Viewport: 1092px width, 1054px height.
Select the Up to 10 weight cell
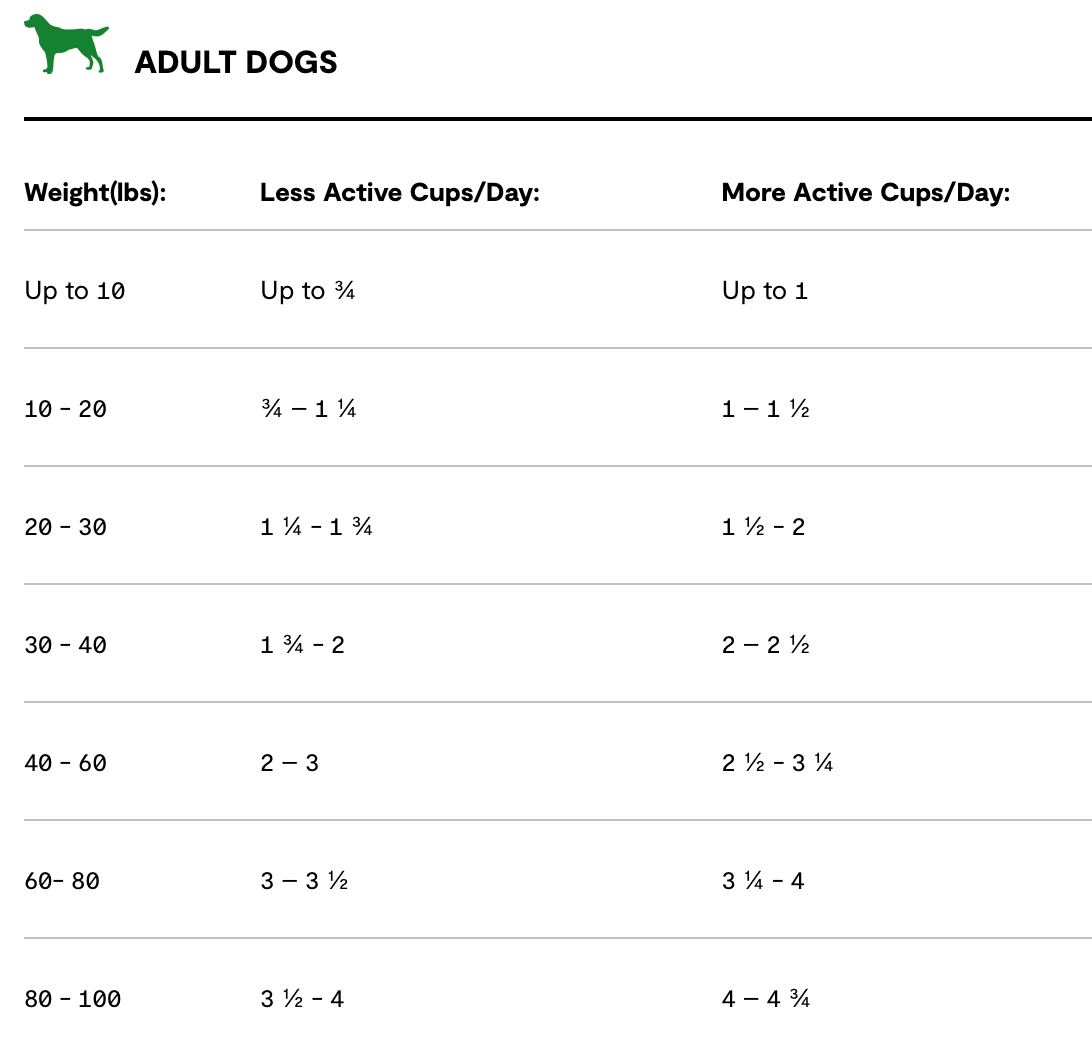point(75,291)
